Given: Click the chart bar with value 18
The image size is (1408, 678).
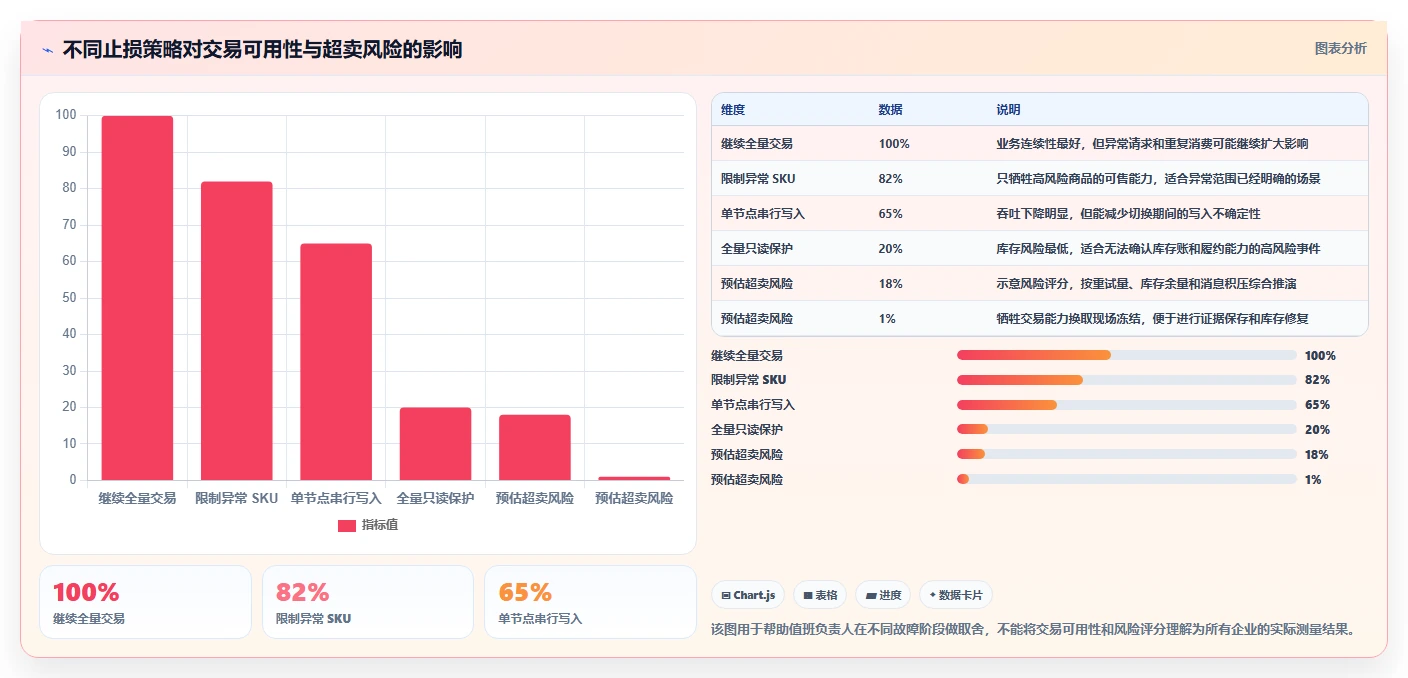Looking at the screenshot, I should coord(535,447).
